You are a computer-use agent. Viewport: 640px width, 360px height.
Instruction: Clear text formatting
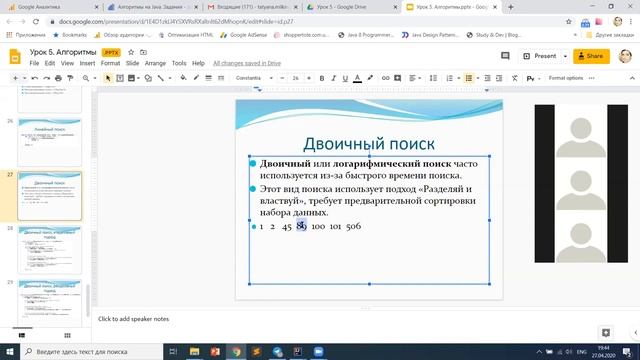pos(515,78)
